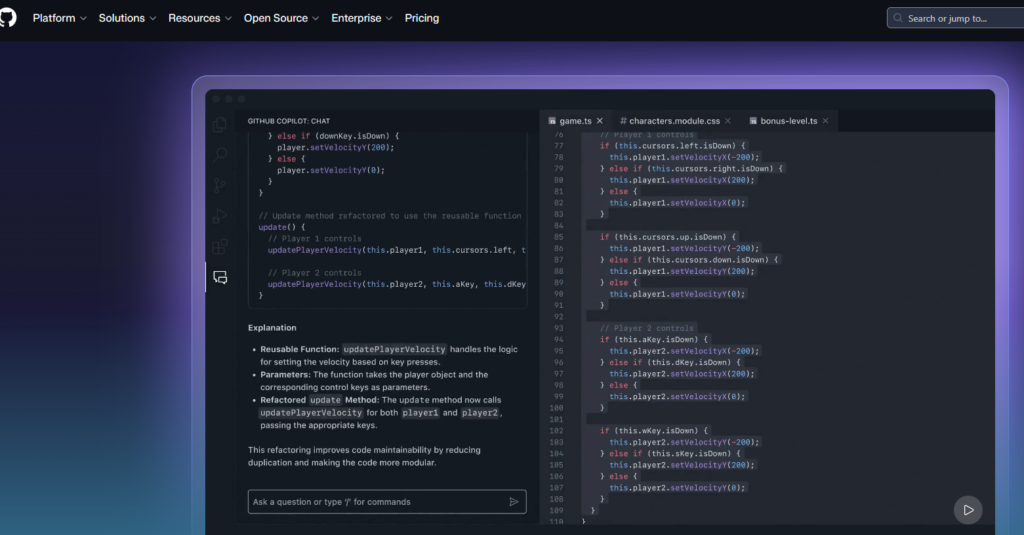Open the Source Control branch icon
Image resolution: width=1024 pixels, height=535 pixels.
coord(220,186)
